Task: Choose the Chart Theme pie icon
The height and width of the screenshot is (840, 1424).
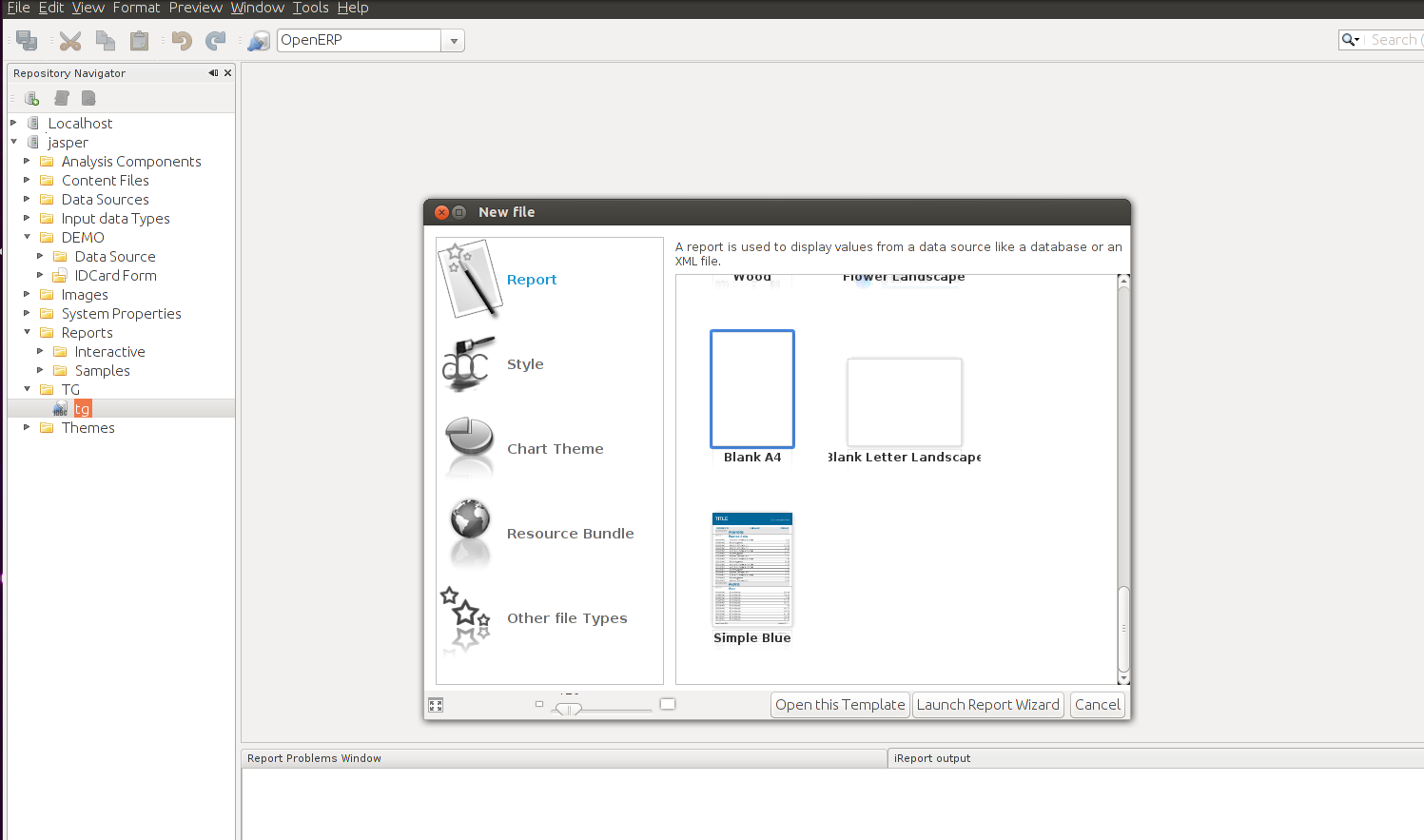Action: [x=469, y=448]
